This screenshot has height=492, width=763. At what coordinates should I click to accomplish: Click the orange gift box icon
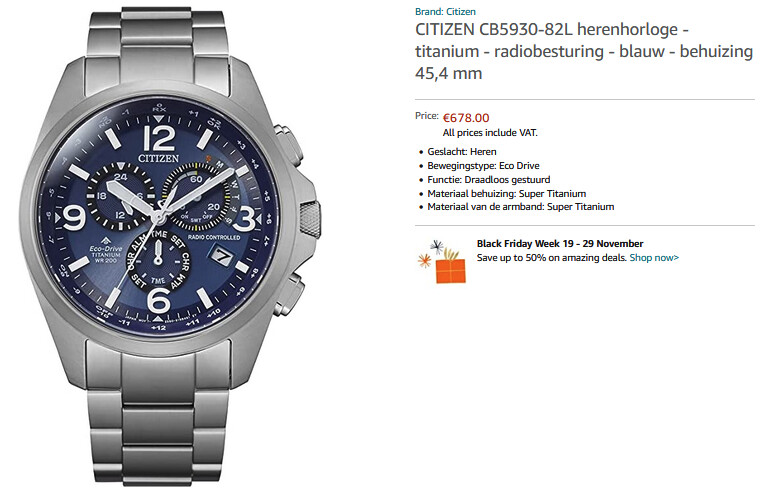pyautogui.click(x=451, y=270)
